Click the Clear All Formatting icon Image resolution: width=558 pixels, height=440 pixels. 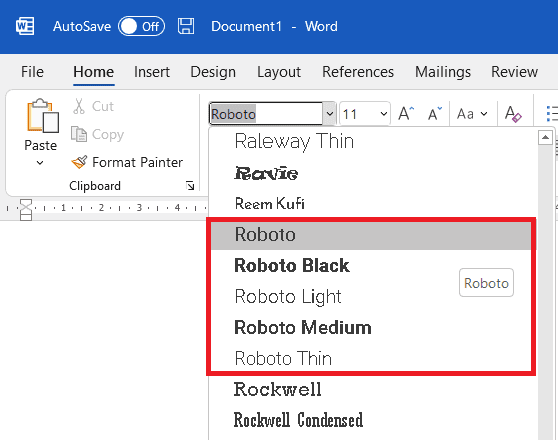[513, 114]
